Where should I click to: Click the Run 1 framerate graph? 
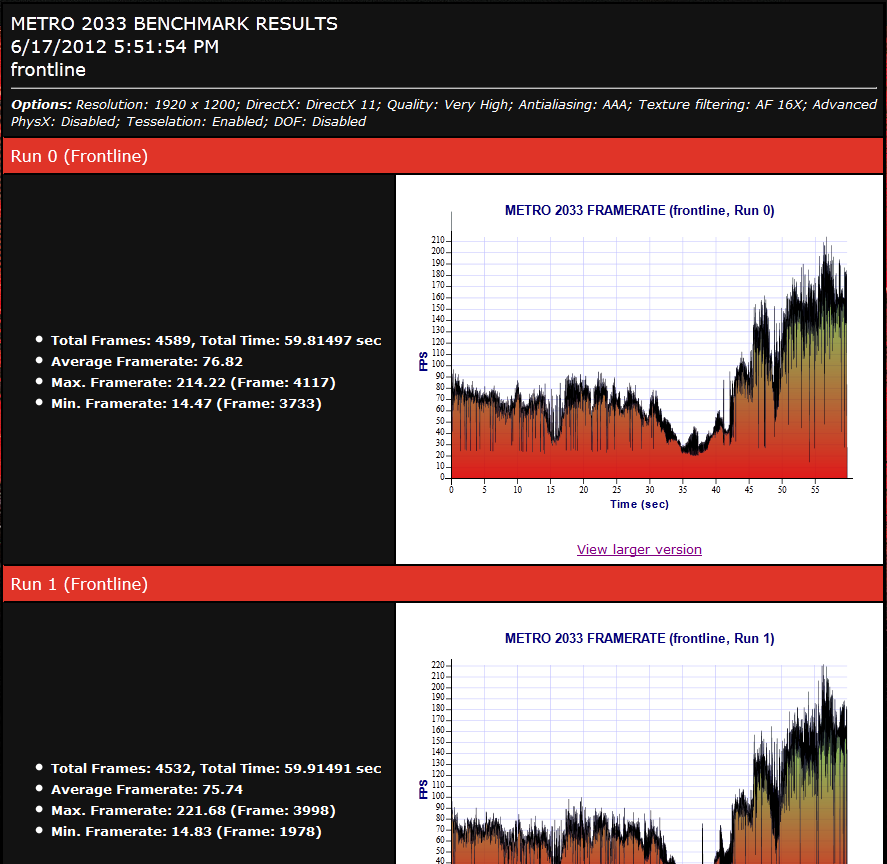pos(639,745)
